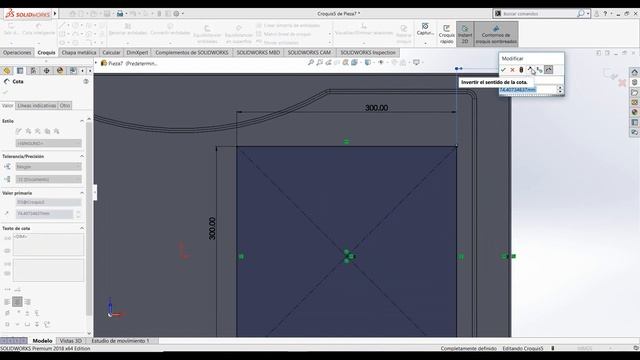This screenshot has height=360, width=640.
Task: Open Estudio de movimiento 1 tab
Action: coord(120,341)
